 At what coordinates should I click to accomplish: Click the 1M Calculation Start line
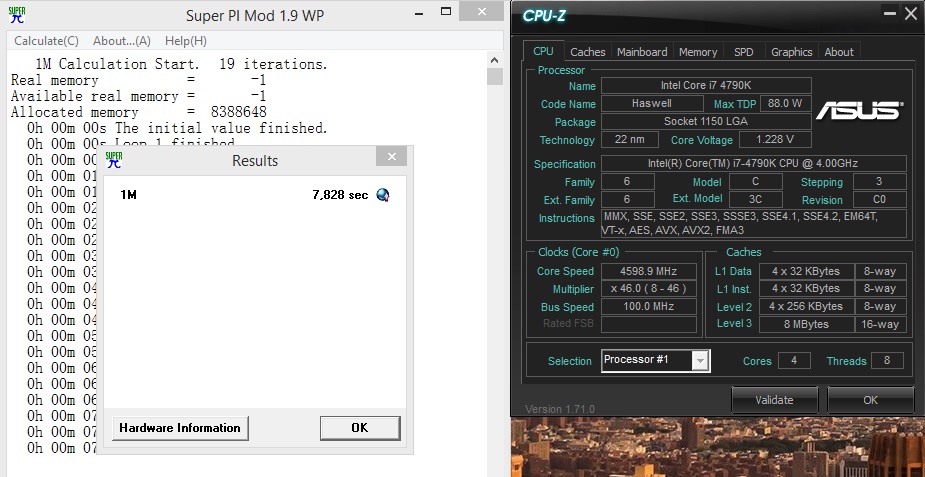181,64
